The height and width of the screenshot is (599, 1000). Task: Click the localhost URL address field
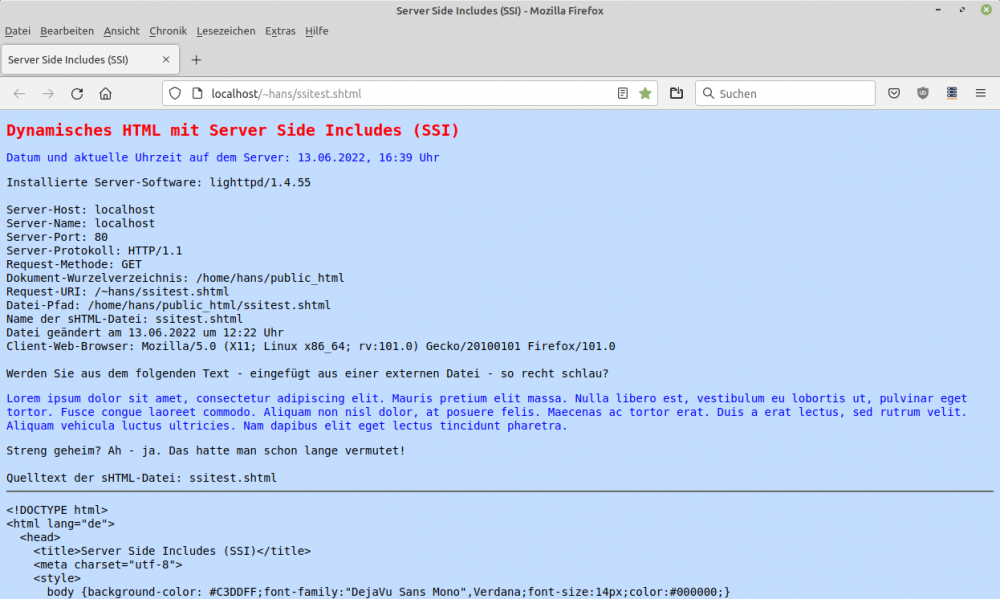tap(400, 93)
